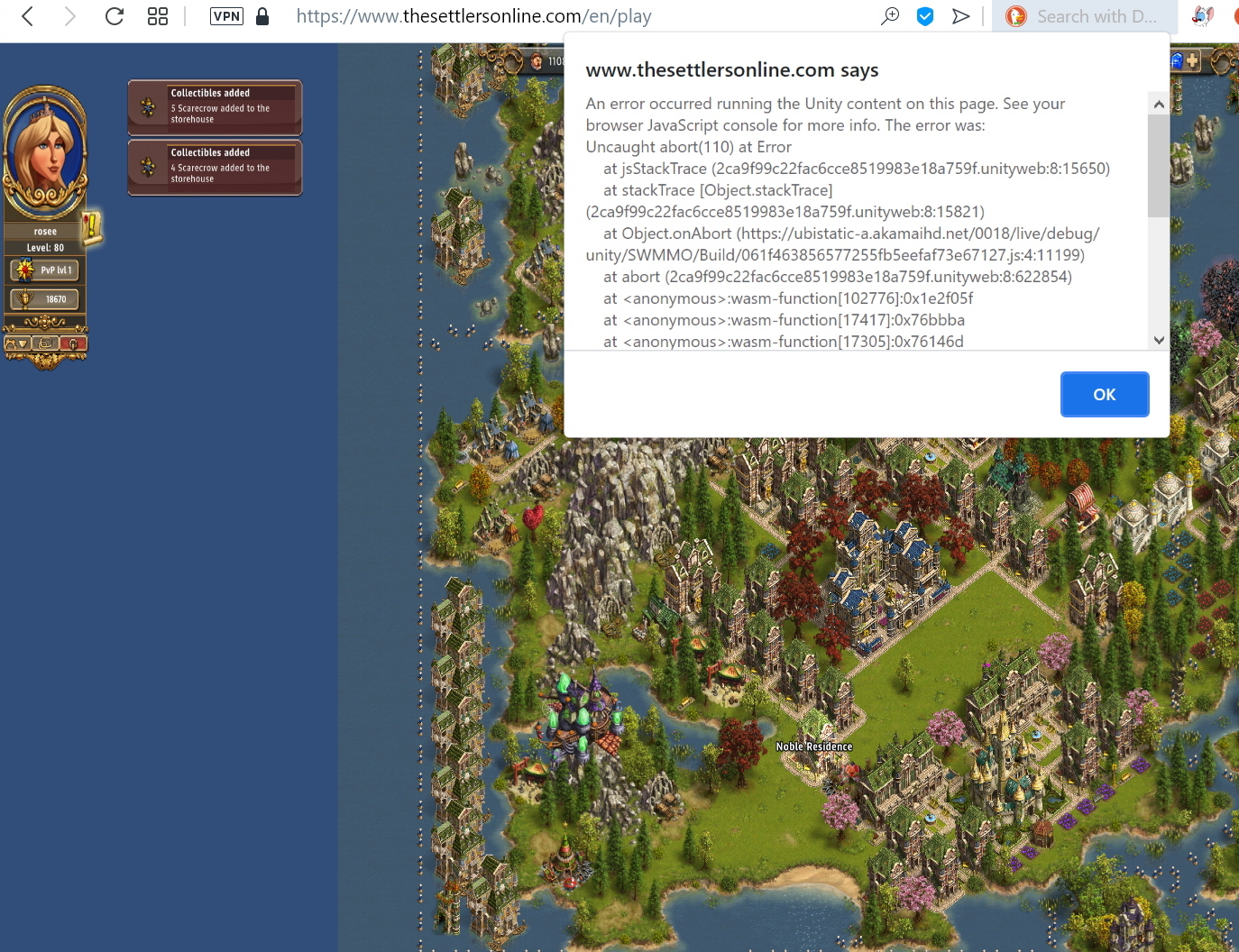The width and height of the screenshot is (1239, 952).
Task: Go forward with browser forward arrow
Action: [x=69, y=16]
